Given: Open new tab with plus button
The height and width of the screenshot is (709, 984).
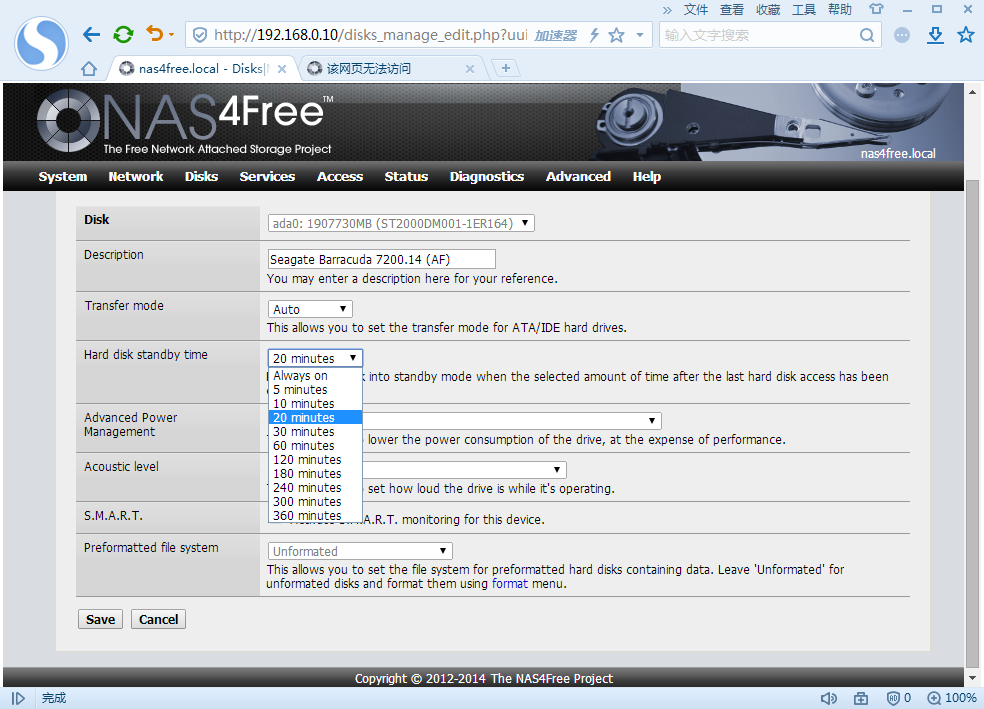Looking at the screenshot, I should click(x=506, y=68).
